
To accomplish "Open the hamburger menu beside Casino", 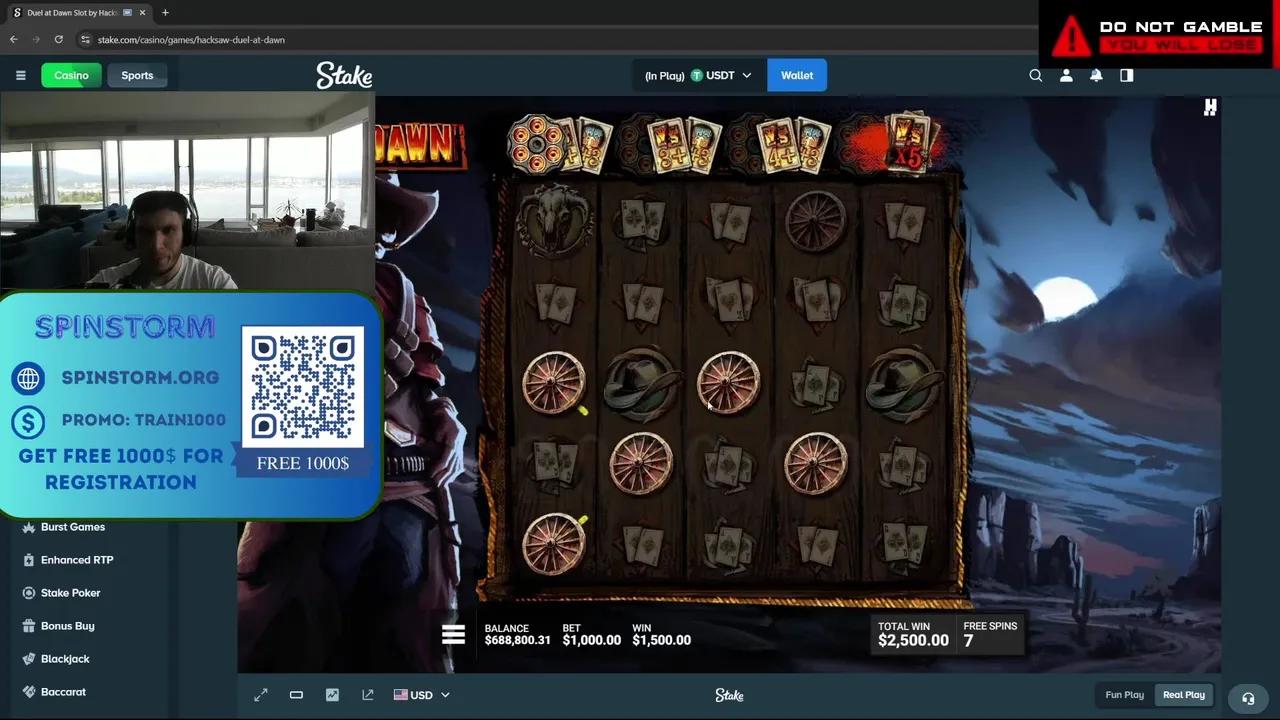I will [x=20, y=75].
